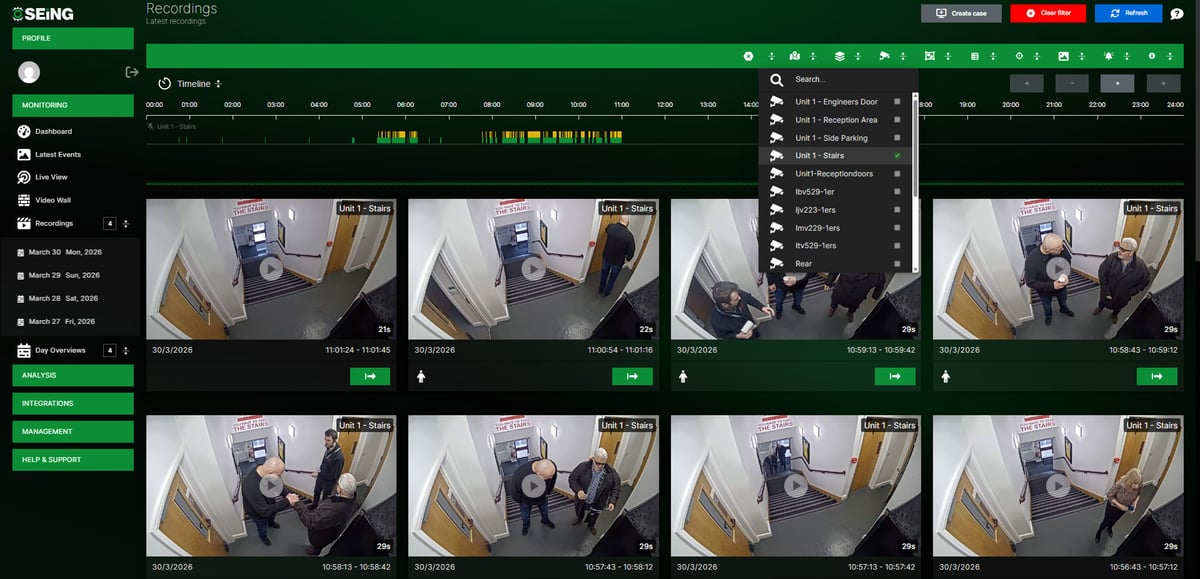This screenshot has width=1200, height=579.
Task: Click the Clear filter button
Action: [1047, 13]
